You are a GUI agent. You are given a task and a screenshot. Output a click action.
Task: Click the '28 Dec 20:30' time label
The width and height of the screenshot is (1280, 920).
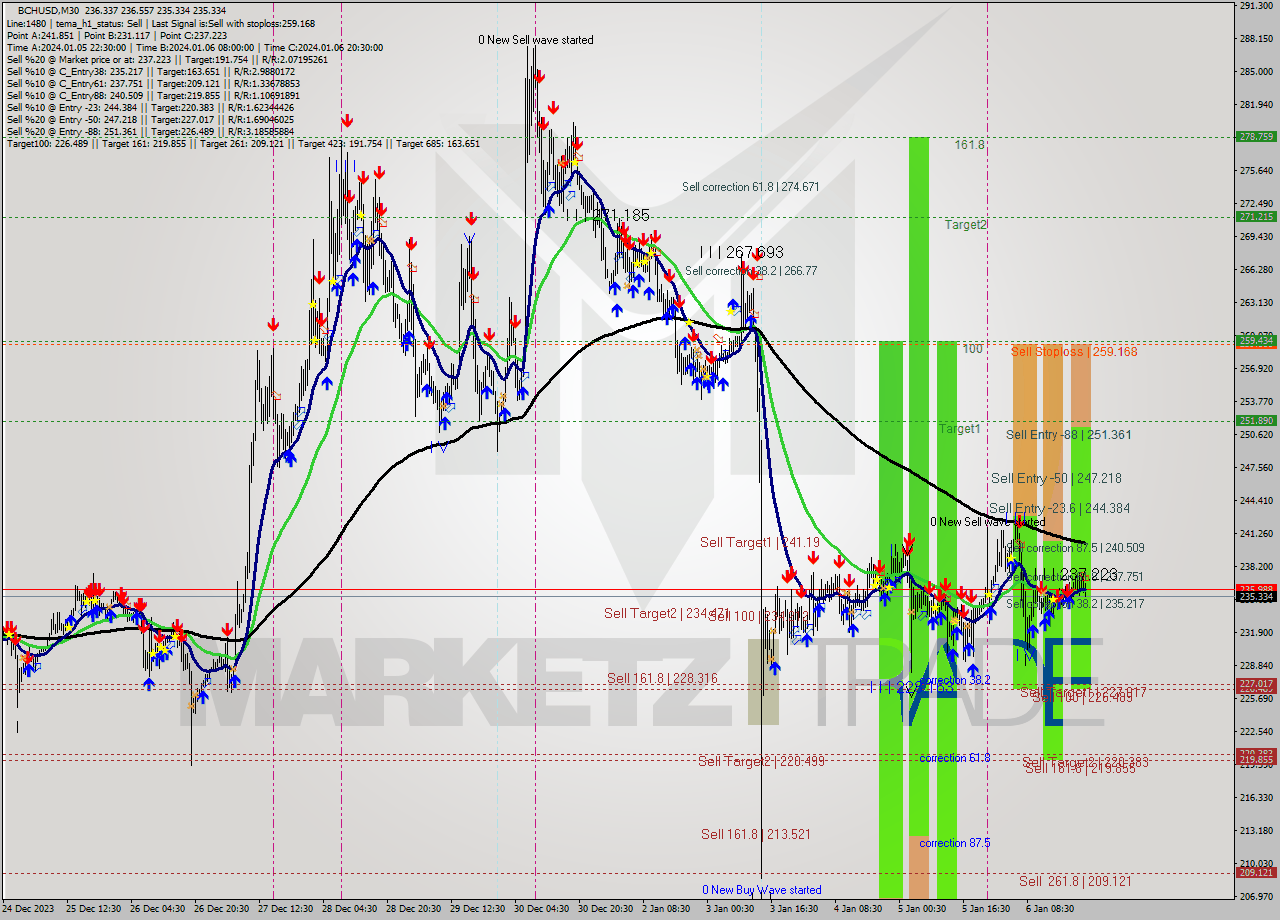point(414,909)
